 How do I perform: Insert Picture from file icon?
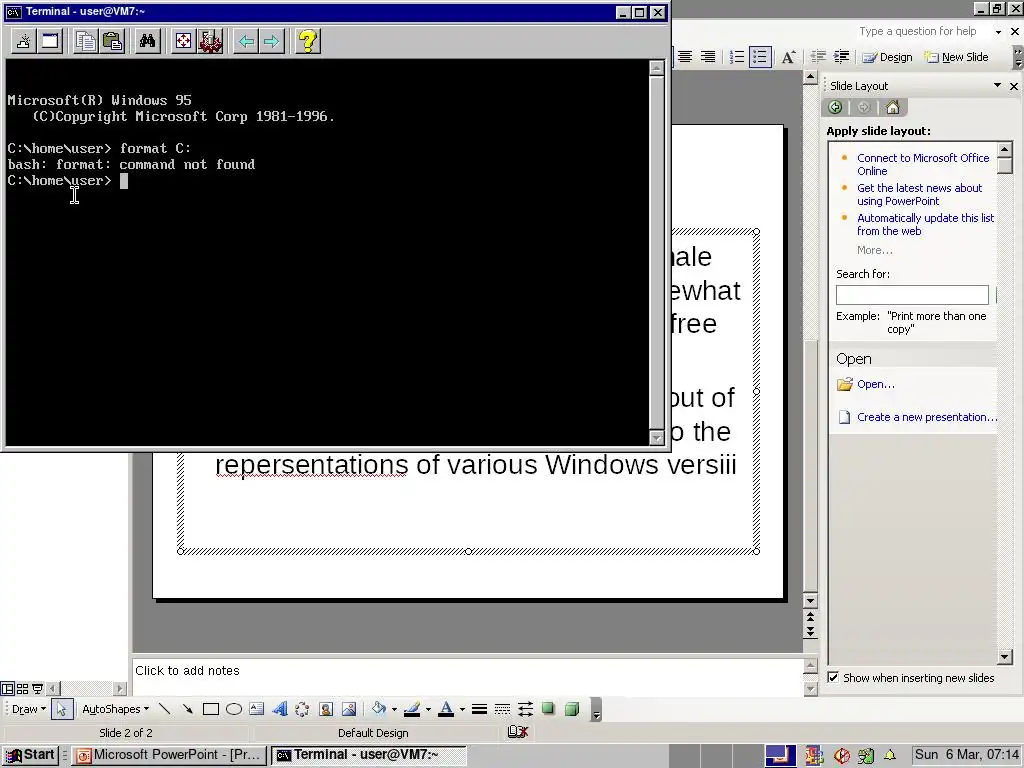click(x=349, y=709)
